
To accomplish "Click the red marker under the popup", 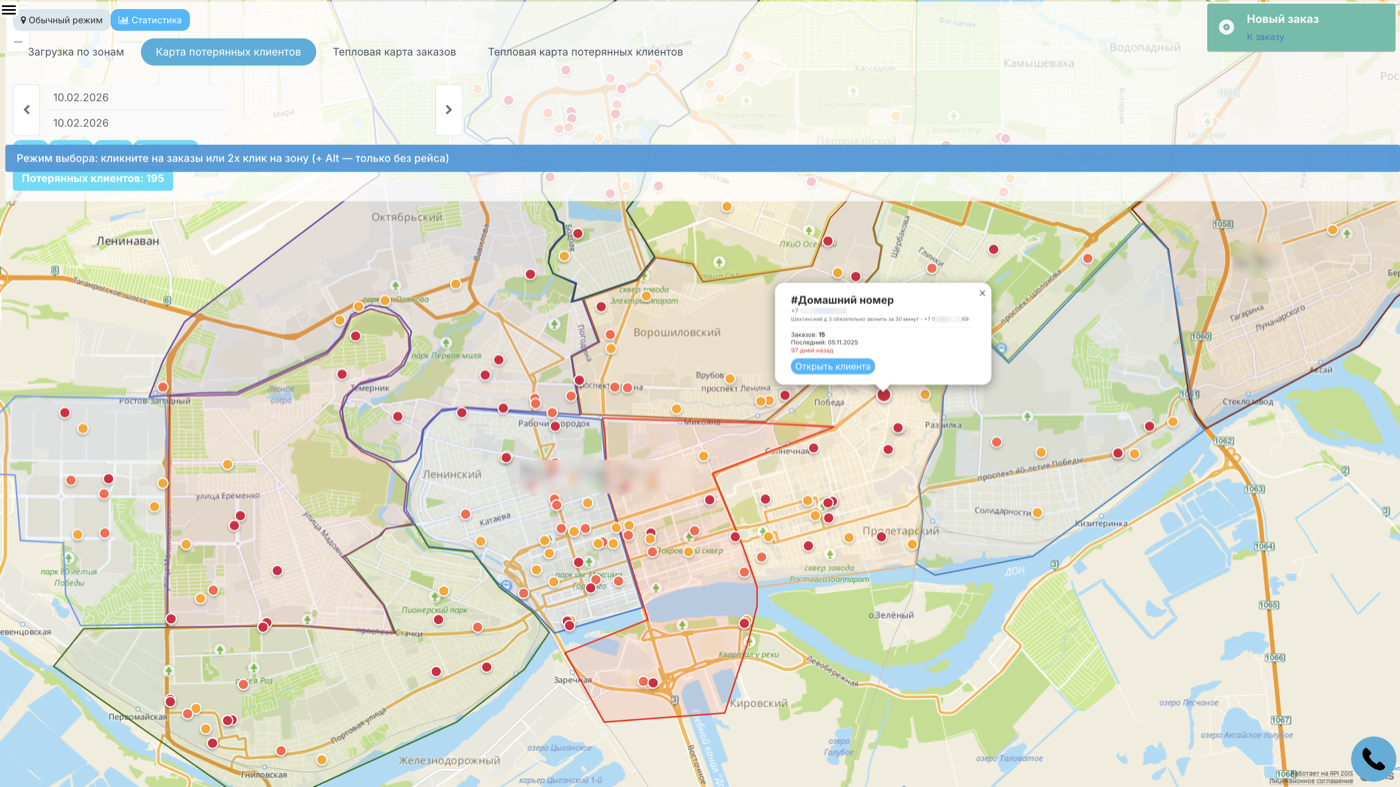I will (883, 396).
